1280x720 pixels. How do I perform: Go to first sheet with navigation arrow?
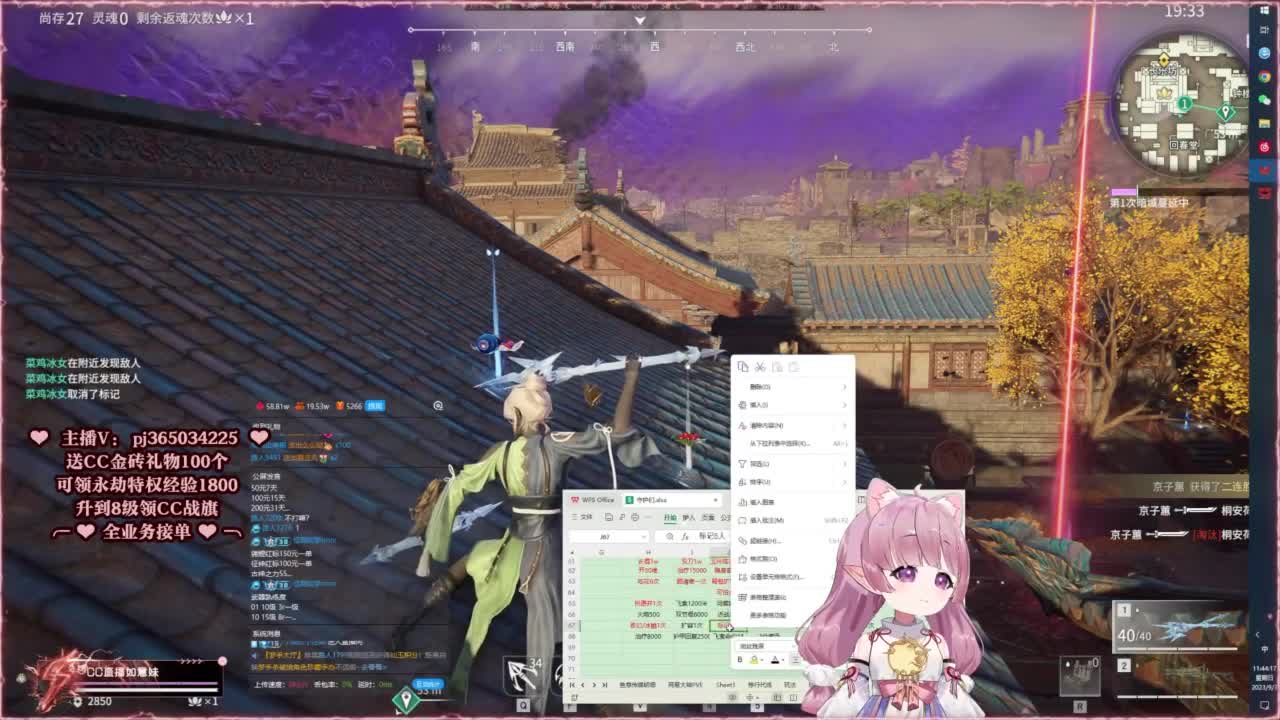pos(572,685)
